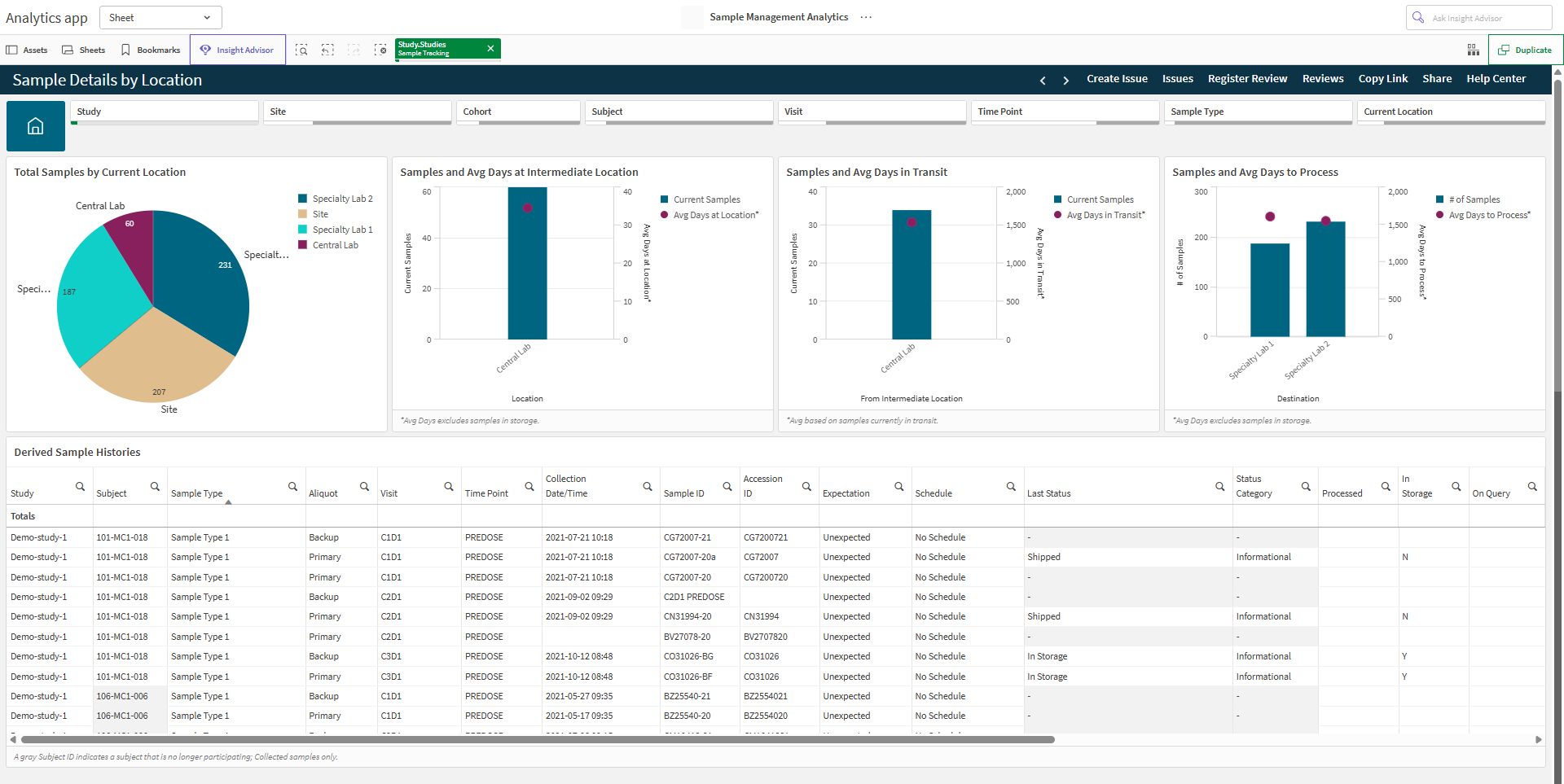
Task: Open the grid sheet overview icon
Action: coord(1474,50)
